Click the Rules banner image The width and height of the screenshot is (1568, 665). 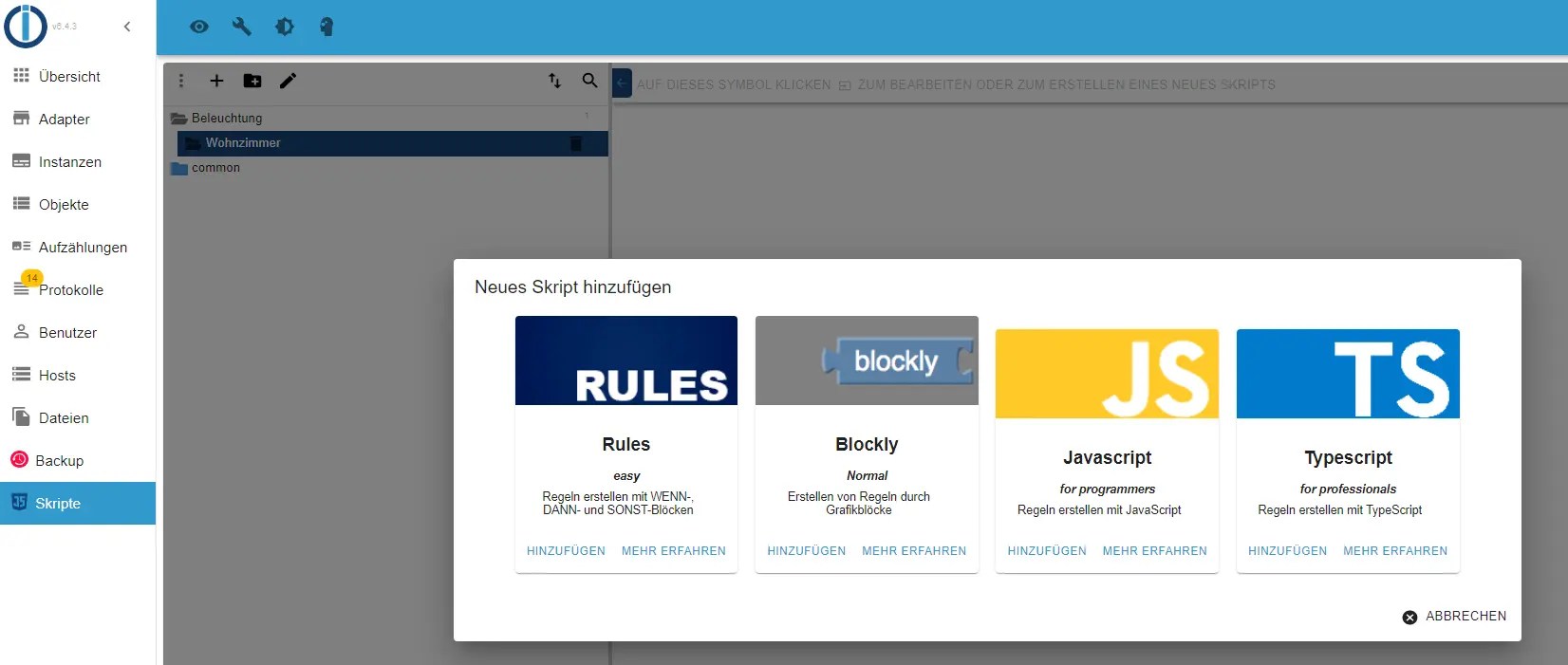[x=626, y=360]
